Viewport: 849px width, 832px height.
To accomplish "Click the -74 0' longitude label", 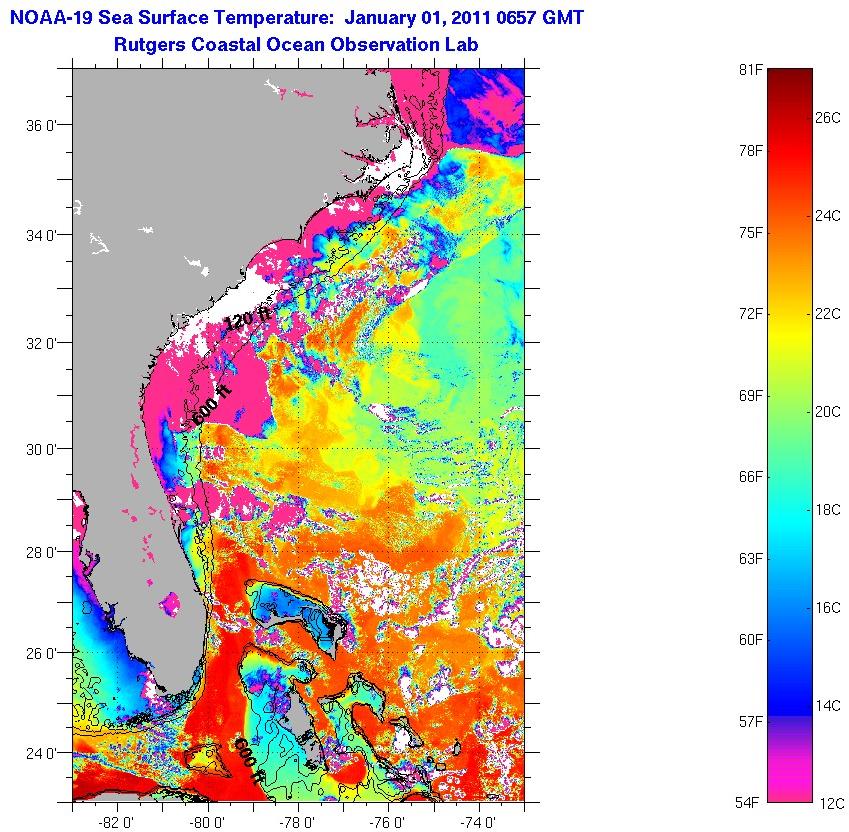I will pyautogui.click(x=478, y=823).
